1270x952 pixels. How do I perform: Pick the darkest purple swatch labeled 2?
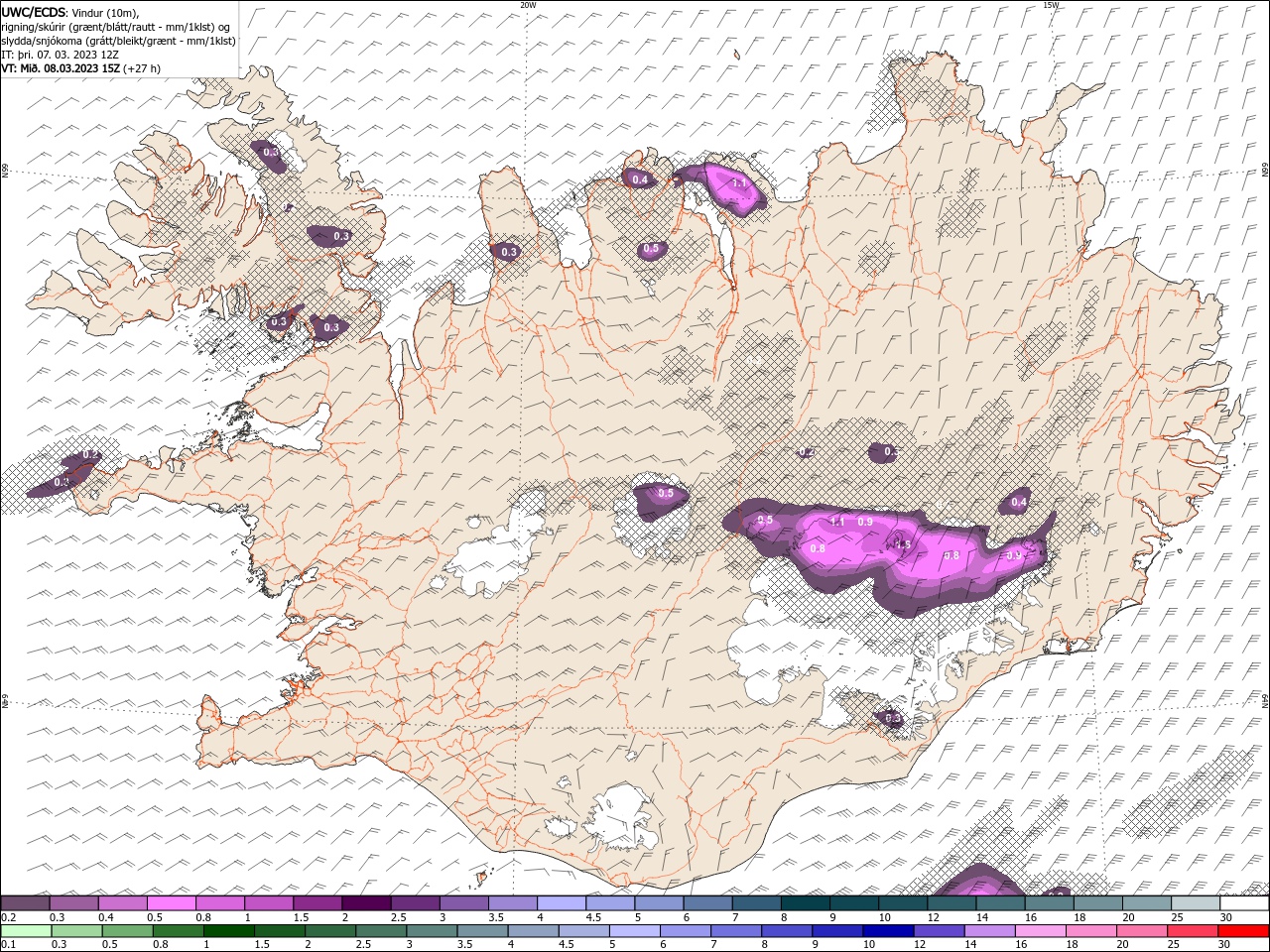pyautogui.click(x=366, y=903)
